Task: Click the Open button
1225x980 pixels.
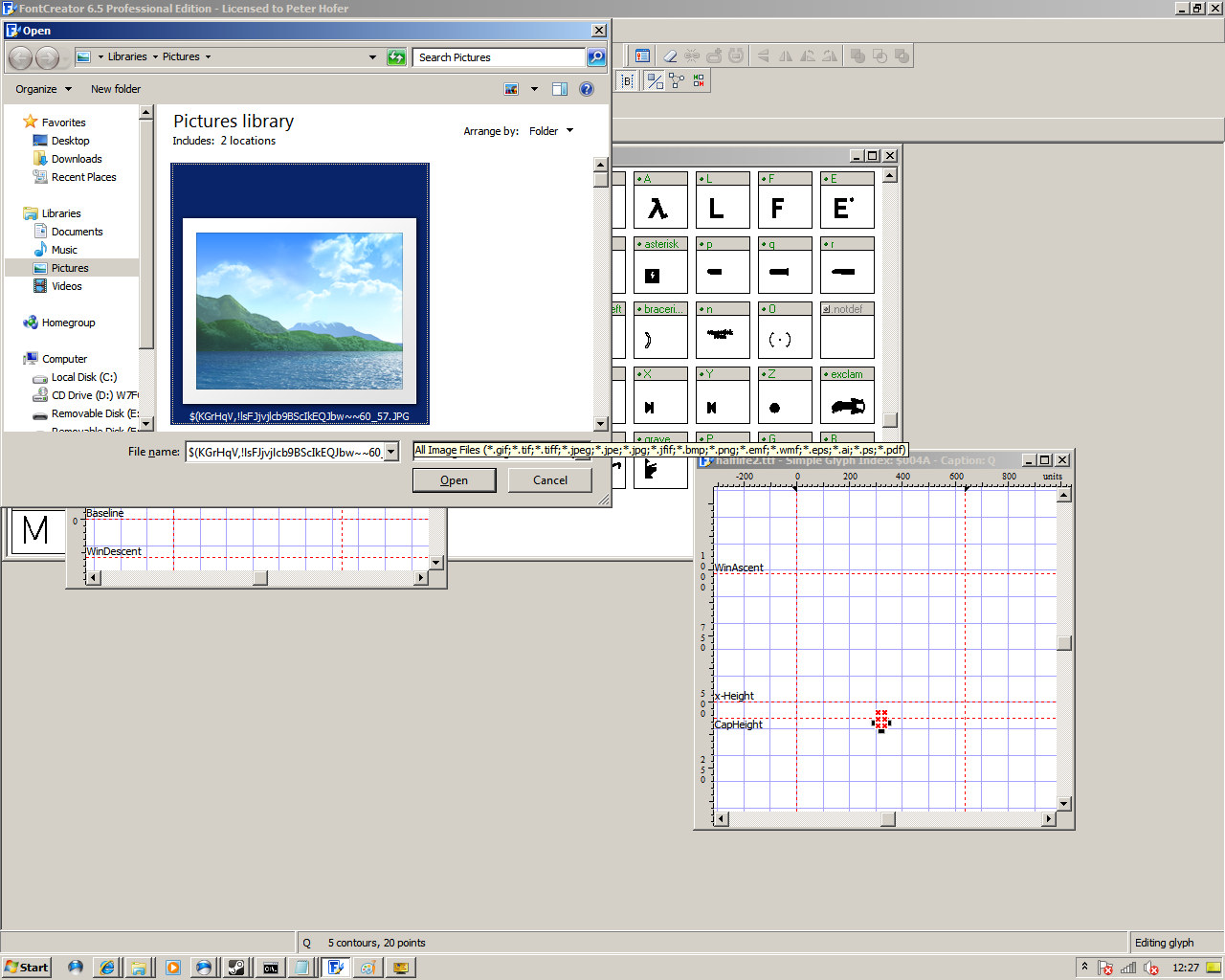Action: (x=454, y=480)
